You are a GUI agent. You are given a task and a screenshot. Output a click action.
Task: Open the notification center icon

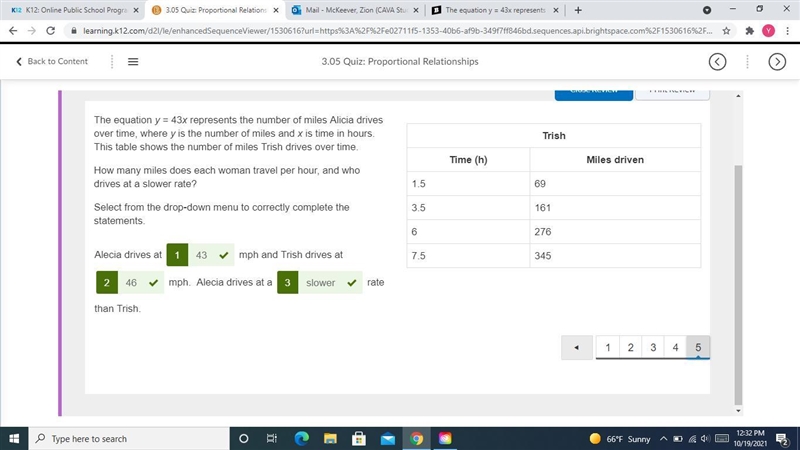coord(782,439)
